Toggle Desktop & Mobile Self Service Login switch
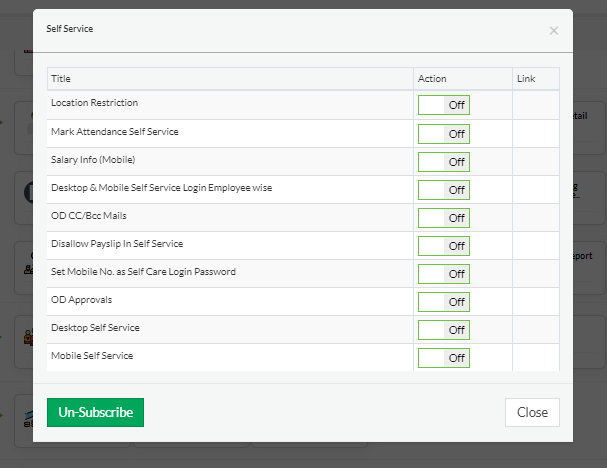 [x=444, y=190]
